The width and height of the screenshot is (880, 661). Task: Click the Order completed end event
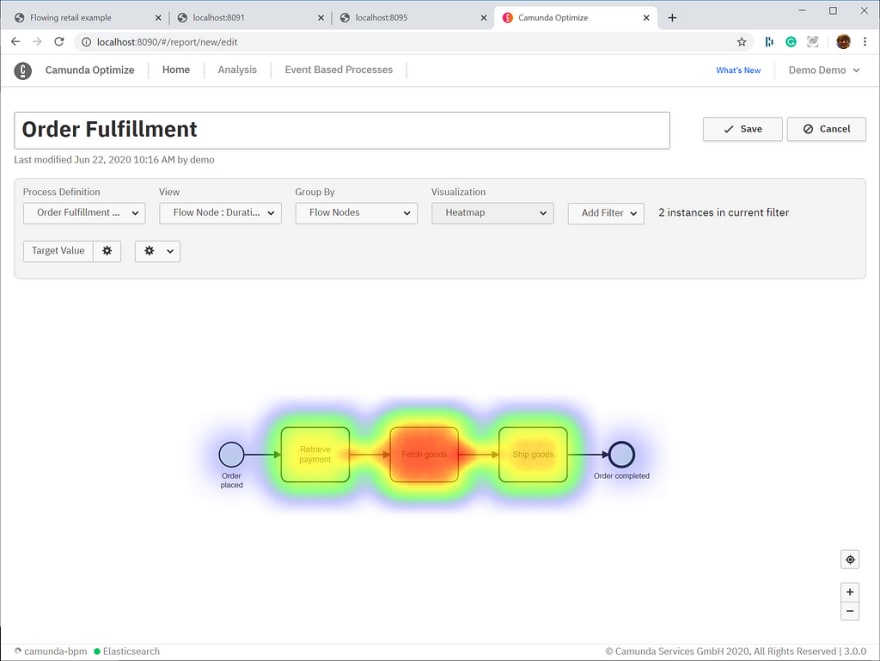621,455
